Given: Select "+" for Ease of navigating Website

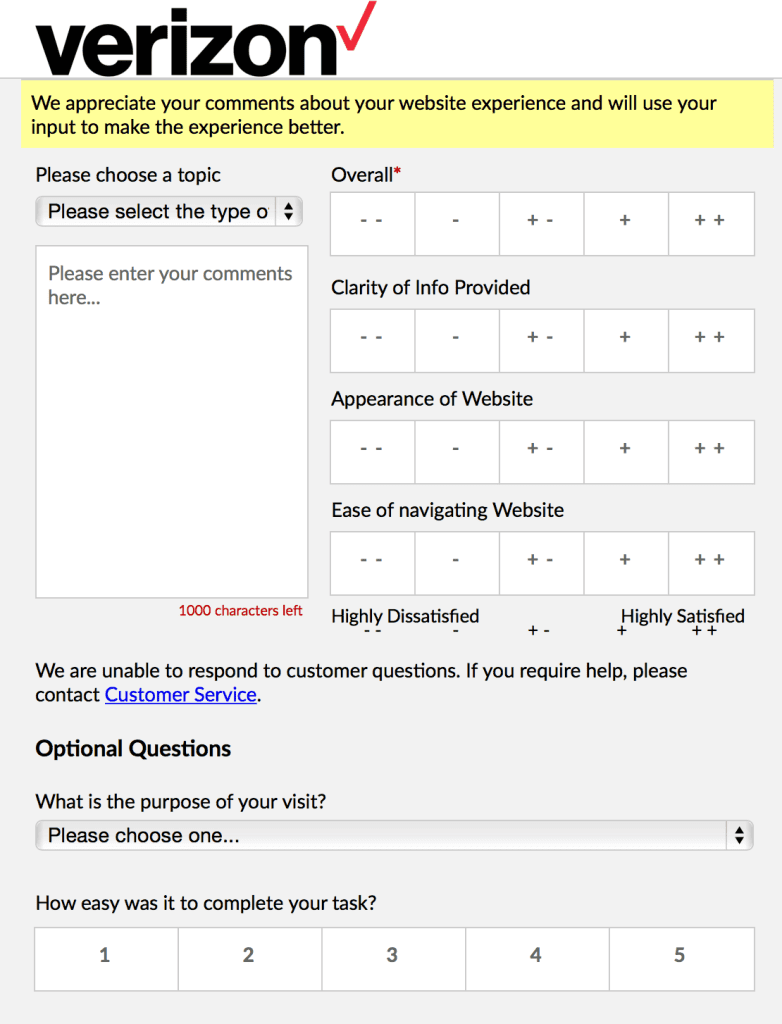Looking at the screenshot, I should (x=626, y=563).
